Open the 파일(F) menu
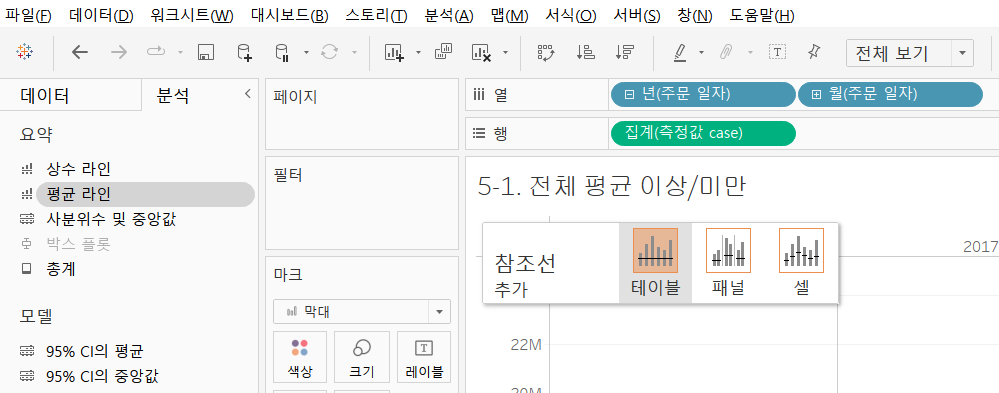 point(28,15)
